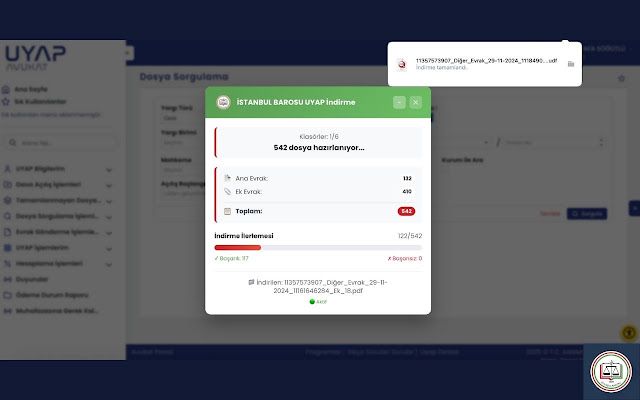This screenshot has width=640, height=400.
Task: Minimize the İstanbul Barosu UYAP İndirme dialog
Action: click(x=399, y=102)
